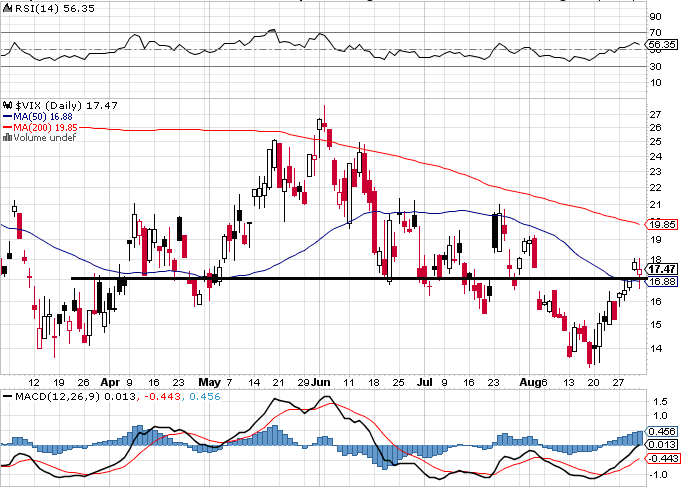Click the Jul month label on date axis
Screen dimensions: 685x487
[x=425, y=382]
